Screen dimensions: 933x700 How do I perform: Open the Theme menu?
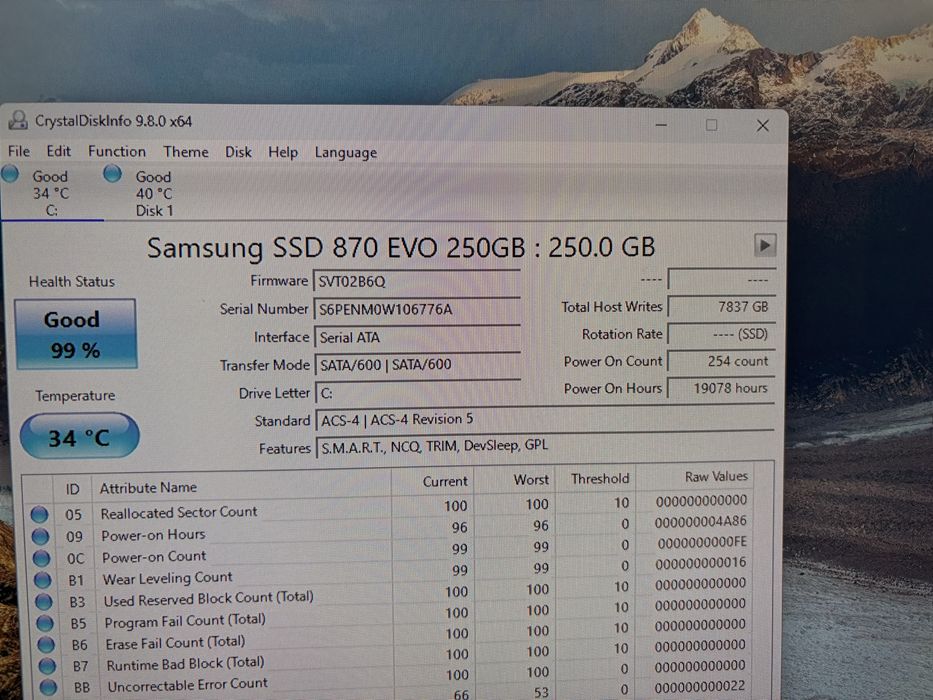point(186,152)
